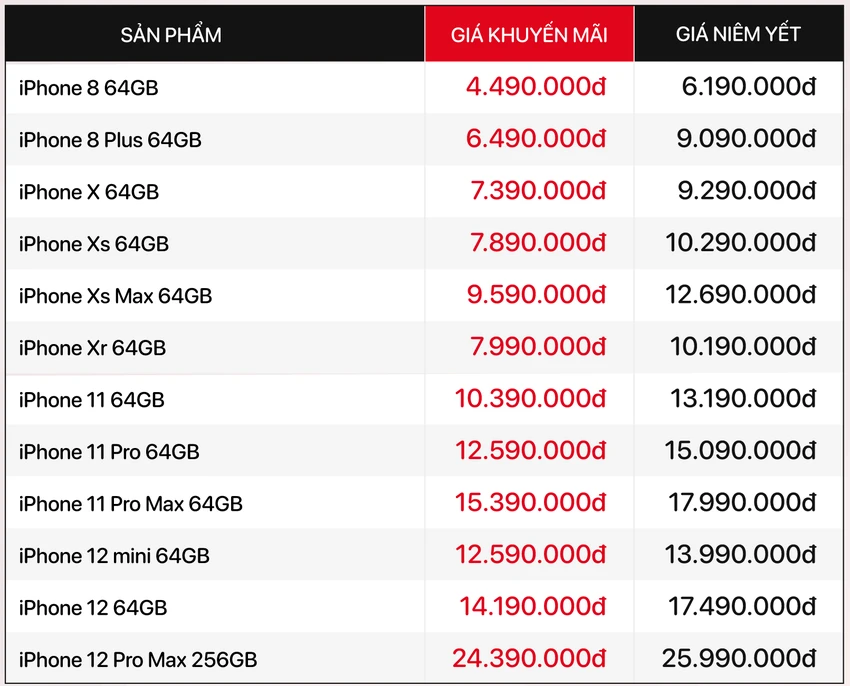Select iPhone 12 64GB product name
The image size is (850, 686).
coord(93,608)
